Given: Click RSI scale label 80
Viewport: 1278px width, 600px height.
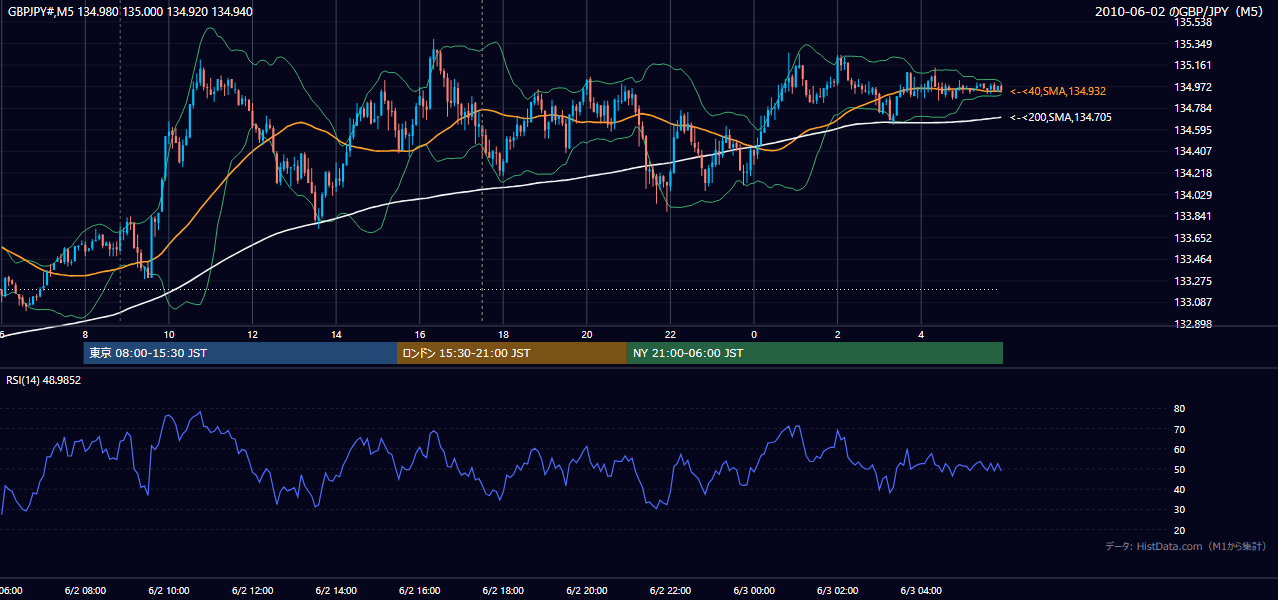Looking at the screenshot, I should coord(1179,409).
